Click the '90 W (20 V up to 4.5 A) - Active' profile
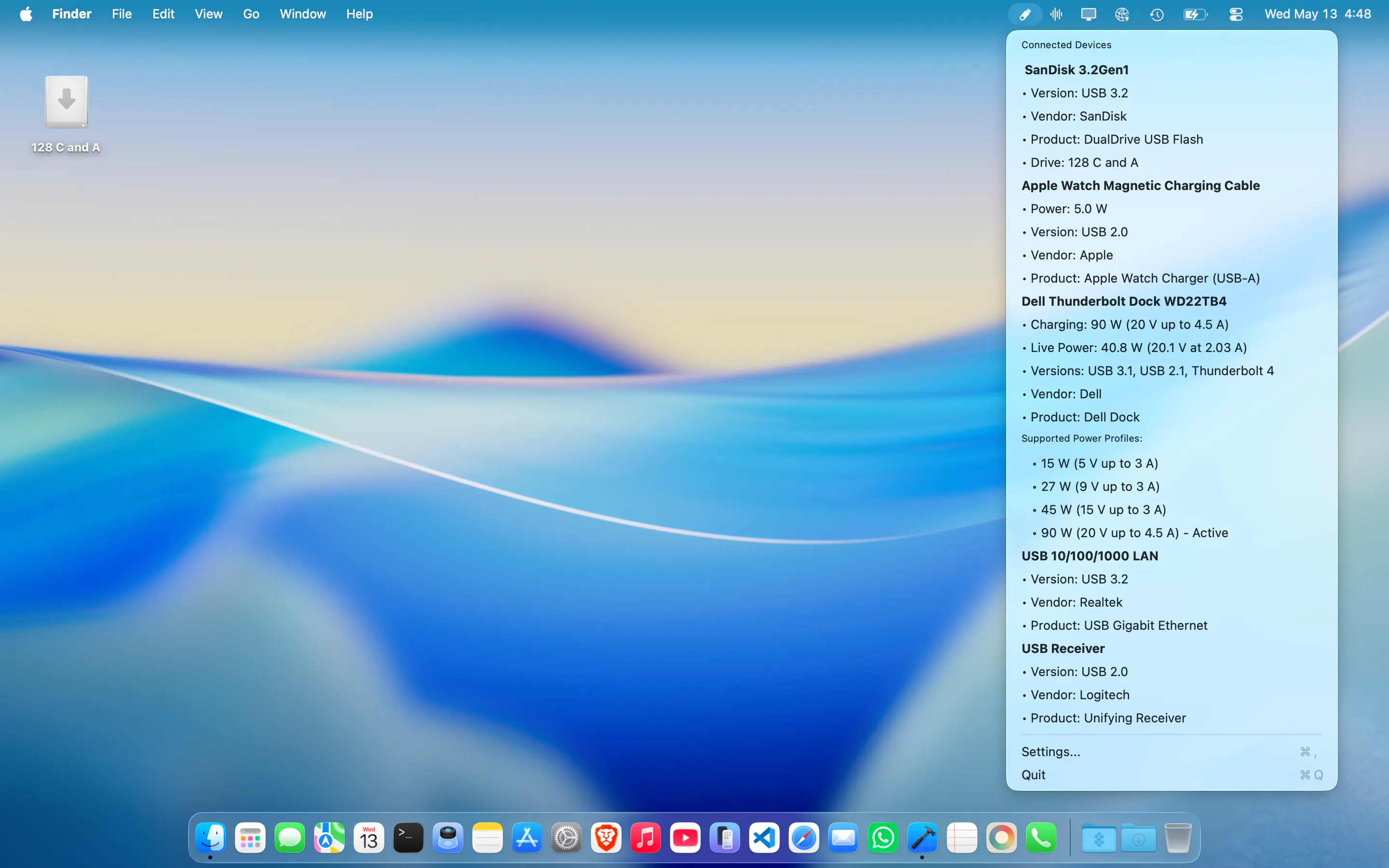 tap(1171, 533)
